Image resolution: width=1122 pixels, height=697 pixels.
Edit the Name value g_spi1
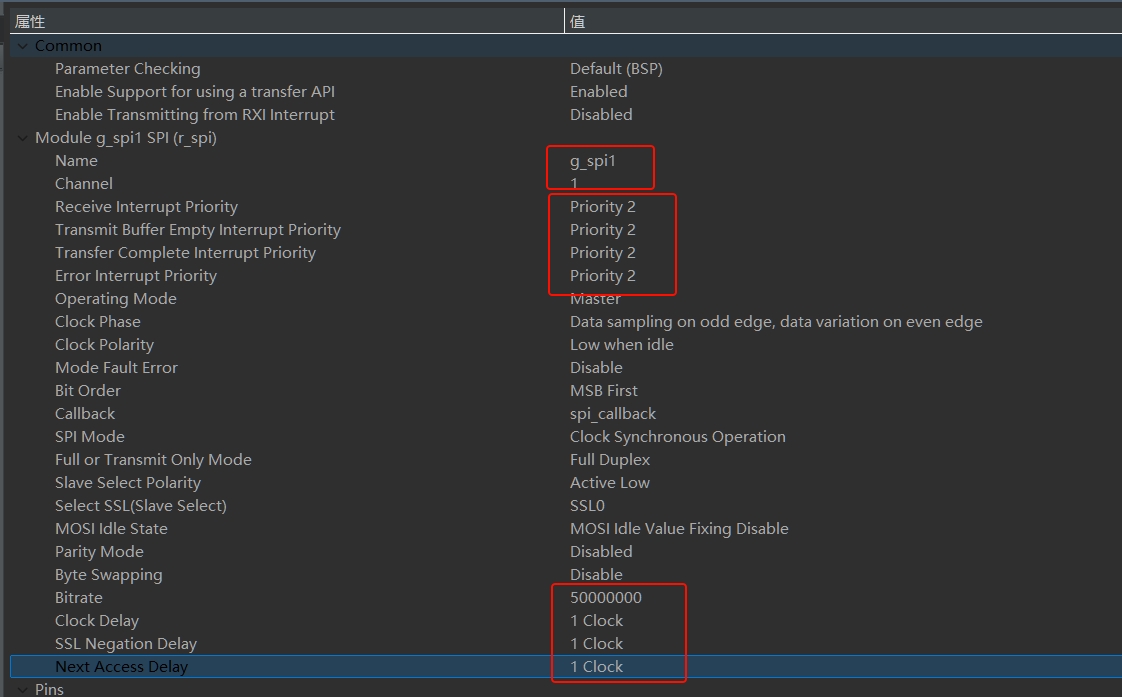pyautogui.click(x=593, y=161)
